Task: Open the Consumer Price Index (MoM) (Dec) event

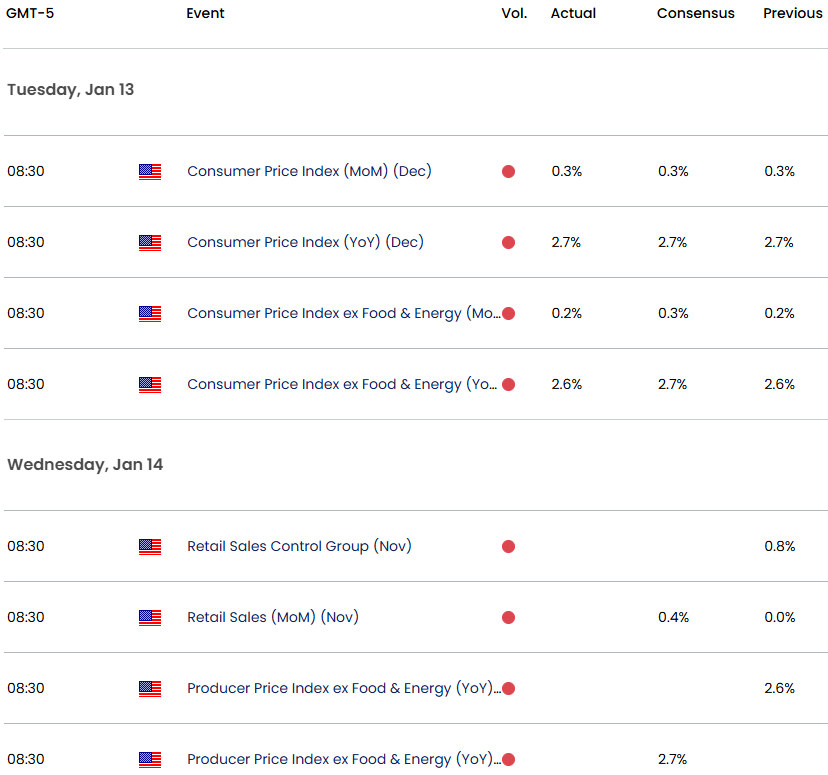Action: [x=309, y=171]
